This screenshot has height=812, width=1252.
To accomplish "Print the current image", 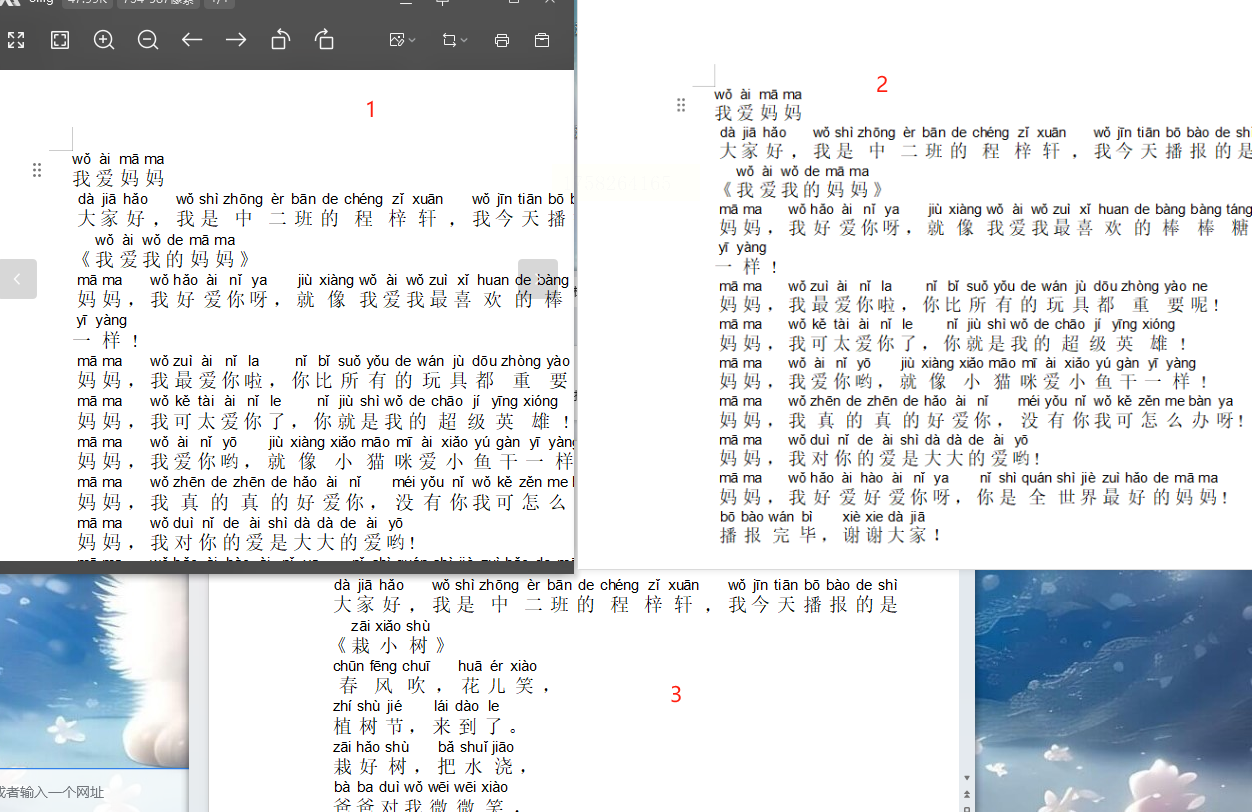I will (502, 40).
